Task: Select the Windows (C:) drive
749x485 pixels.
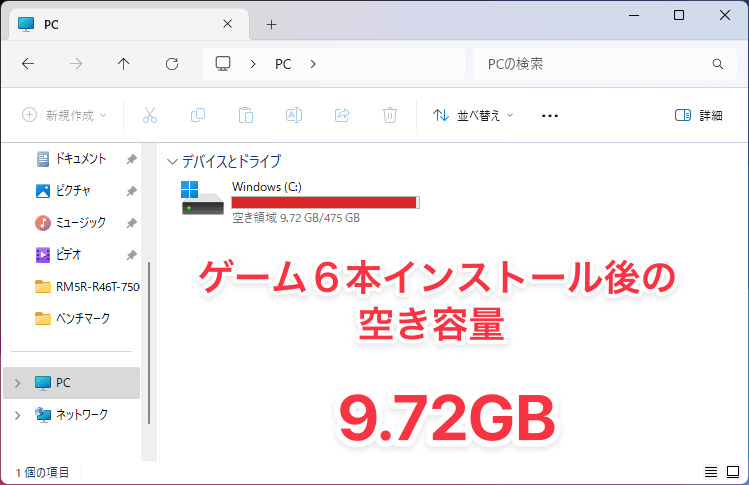Action: 300,202
